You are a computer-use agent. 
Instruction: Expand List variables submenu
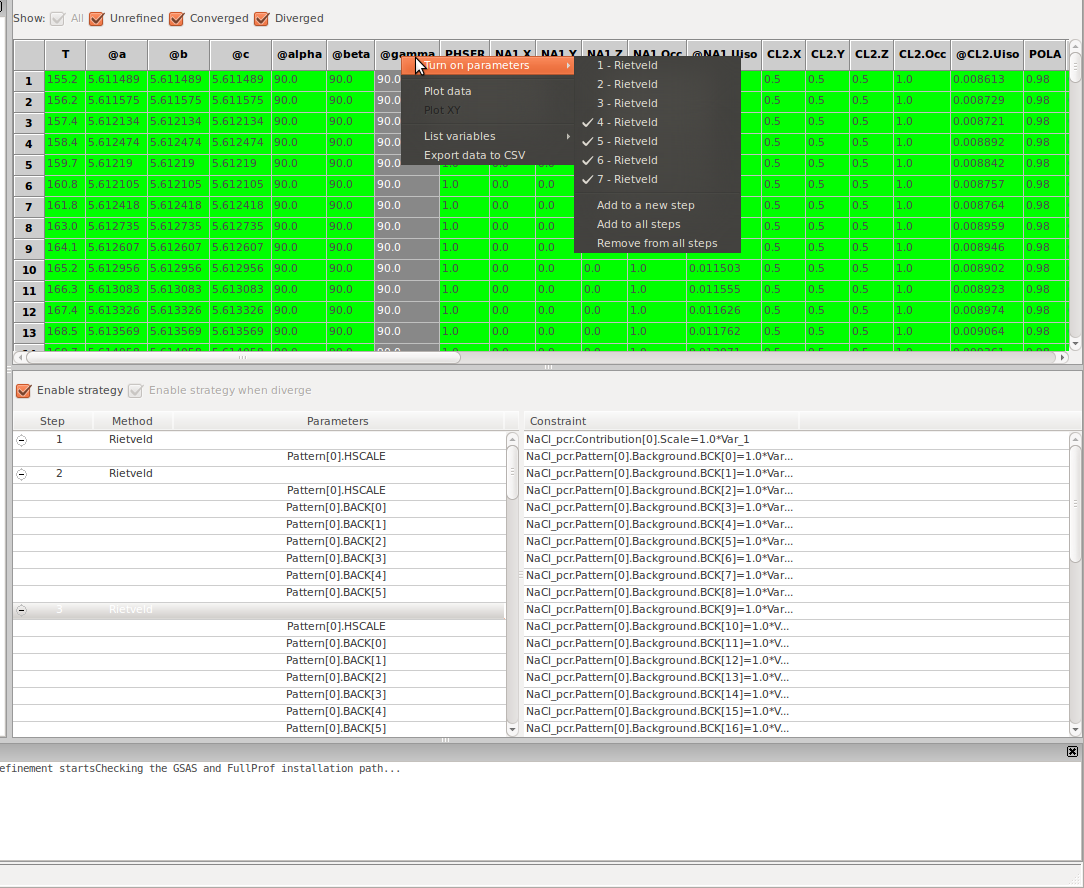(488, 136)
